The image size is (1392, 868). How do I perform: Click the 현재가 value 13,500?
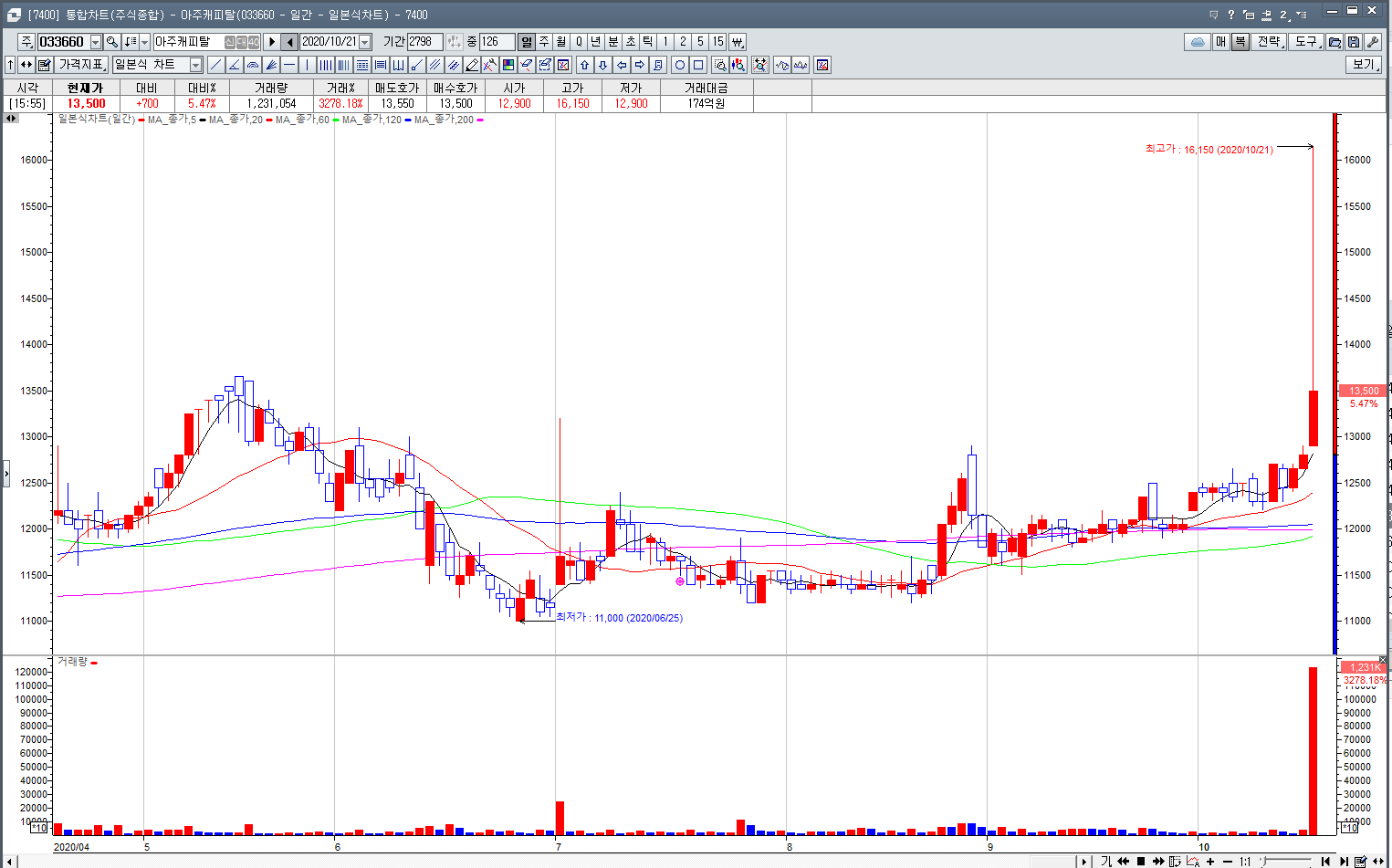click(x=86, y=104)
